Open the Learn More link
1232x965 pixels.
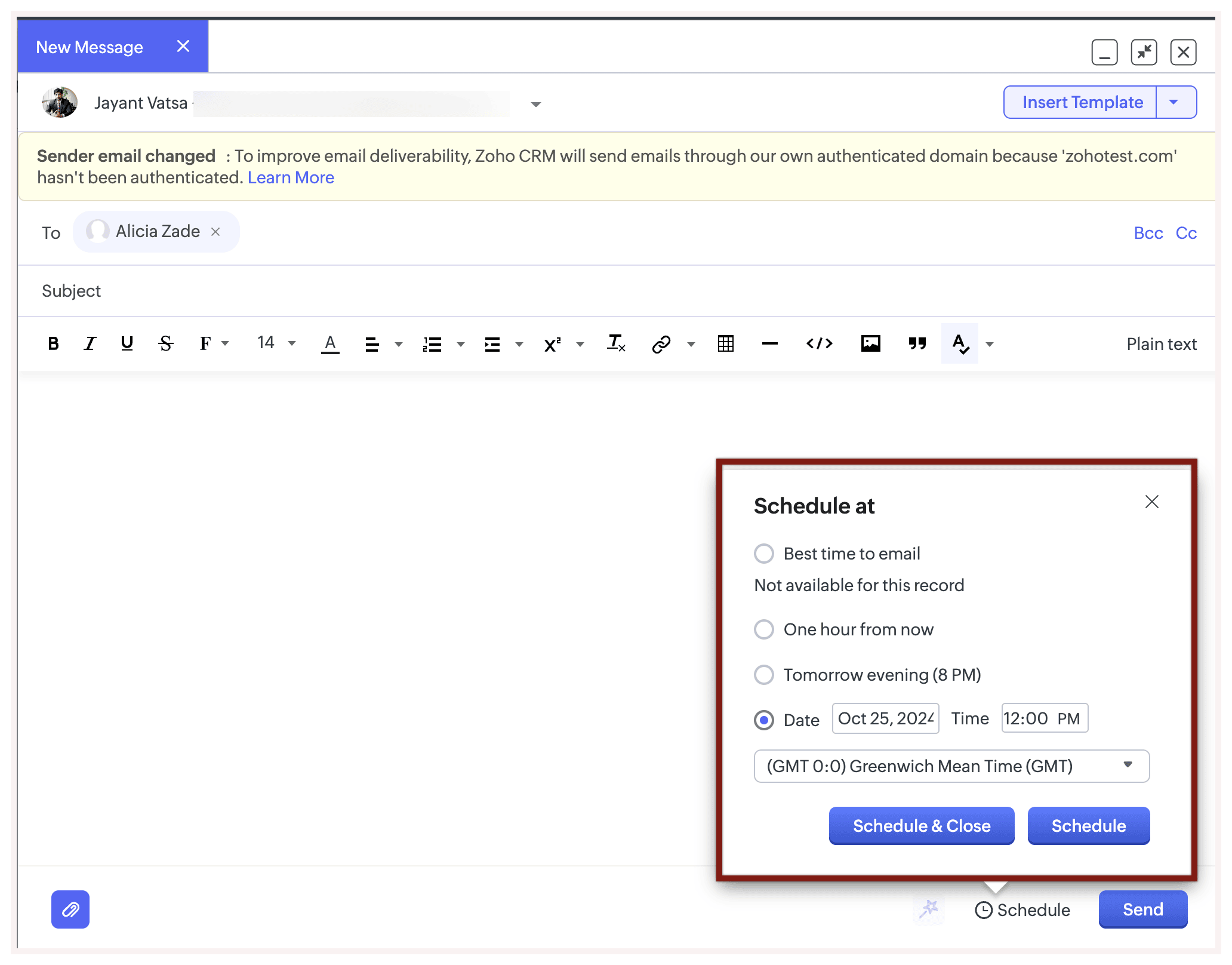tap(291, 178)
